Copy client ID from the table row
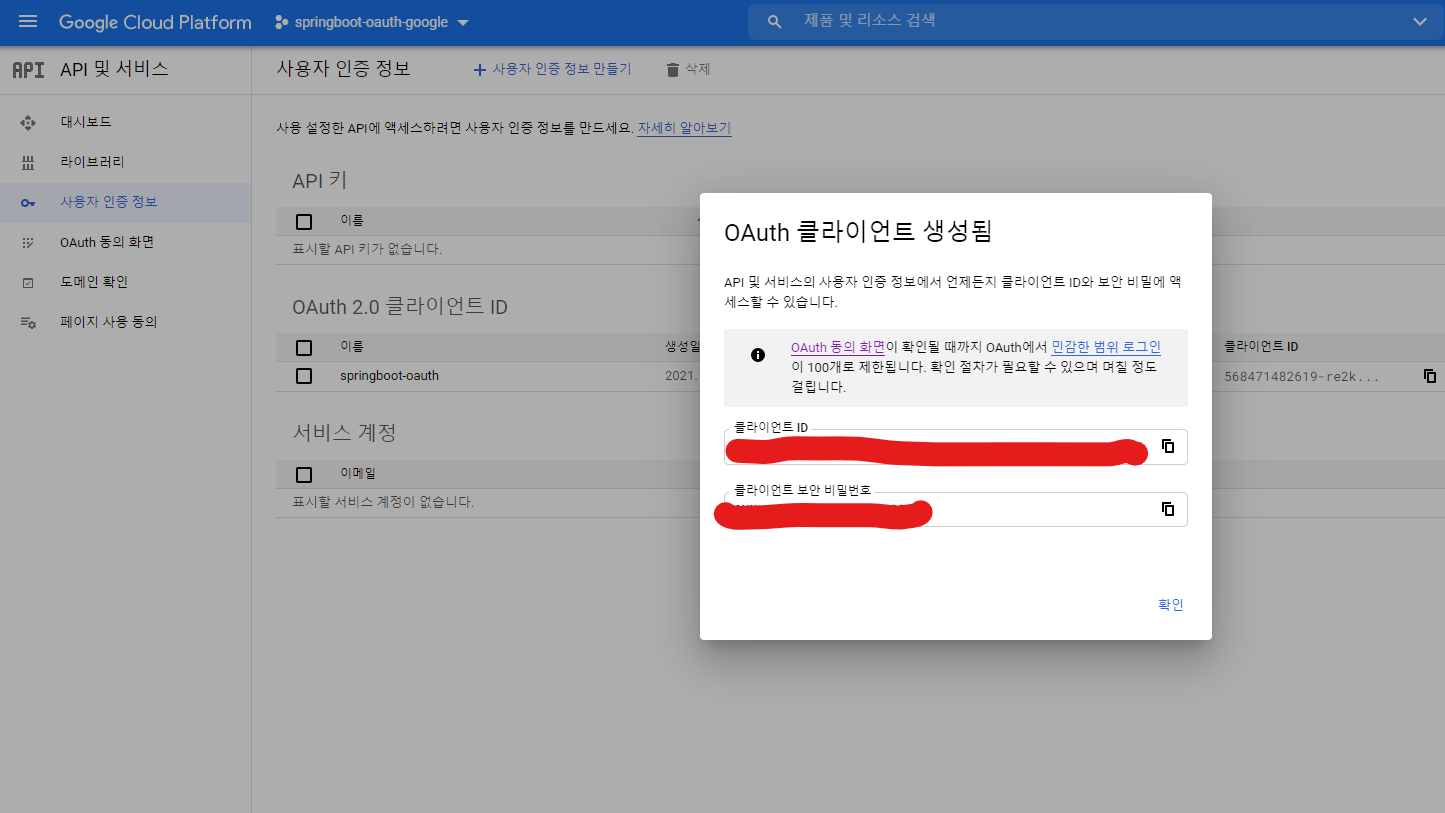The image size is (1445, 813). (x=1430, y=376)
